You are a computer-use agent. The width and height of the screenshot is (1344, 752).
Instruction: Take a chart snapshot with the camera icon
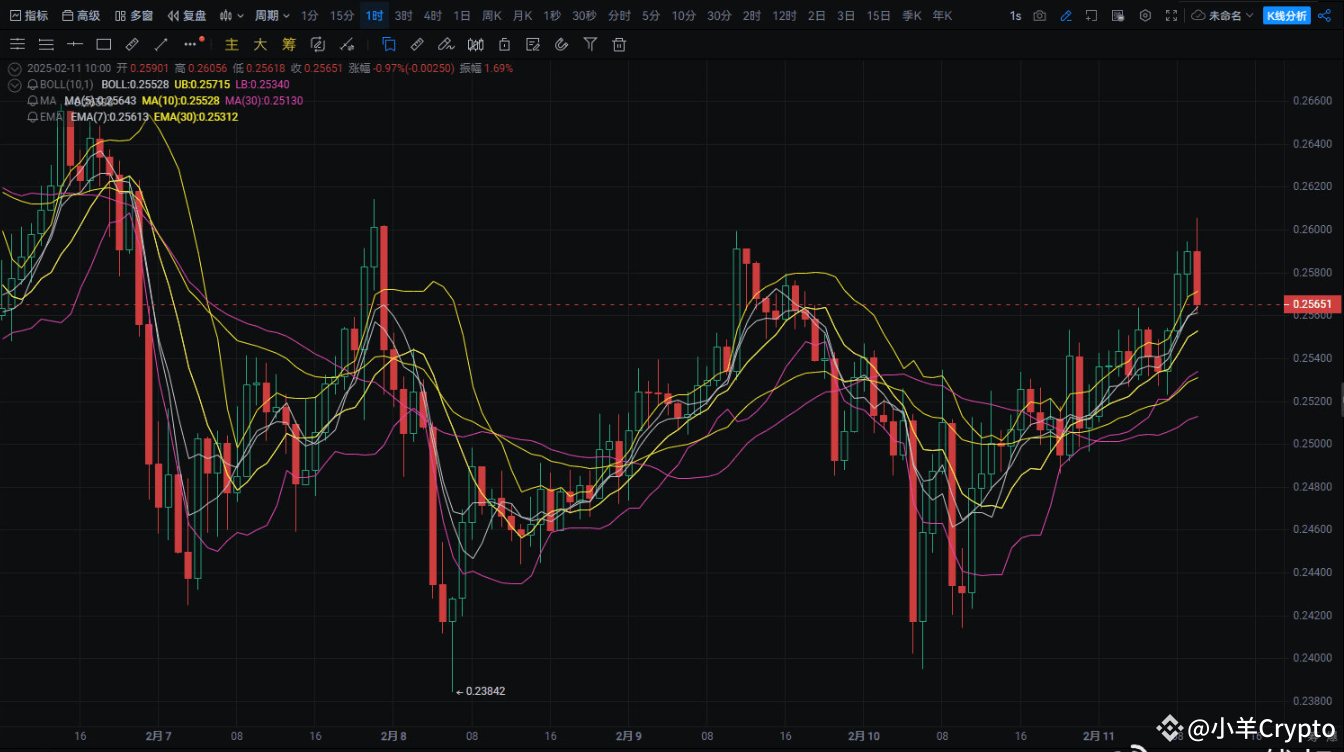click(x=1039, y=15)
